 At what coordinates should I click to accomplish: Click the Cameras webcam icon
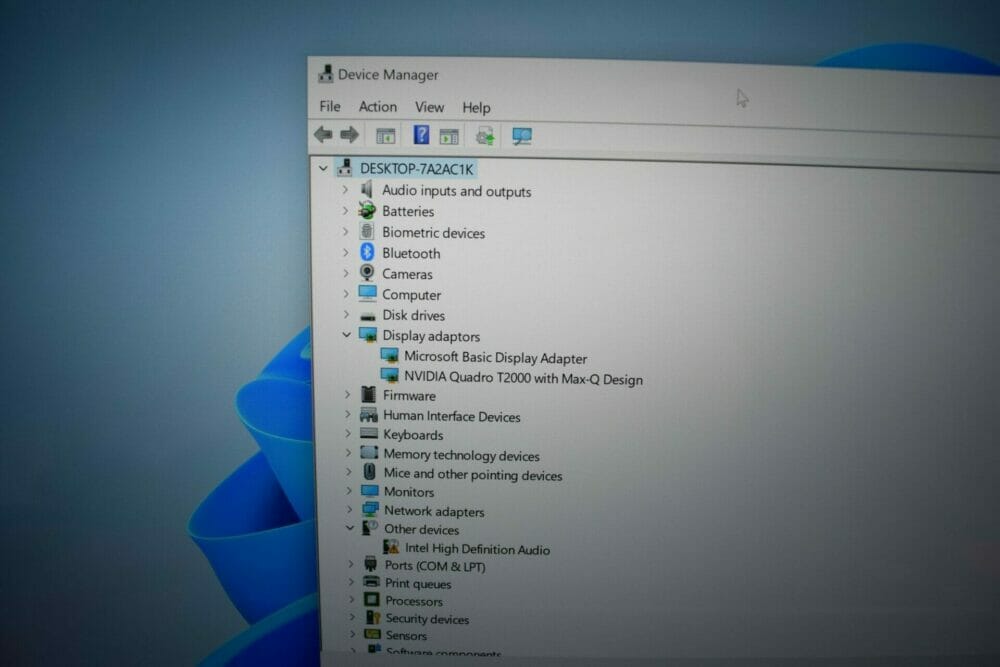point(367,273)
